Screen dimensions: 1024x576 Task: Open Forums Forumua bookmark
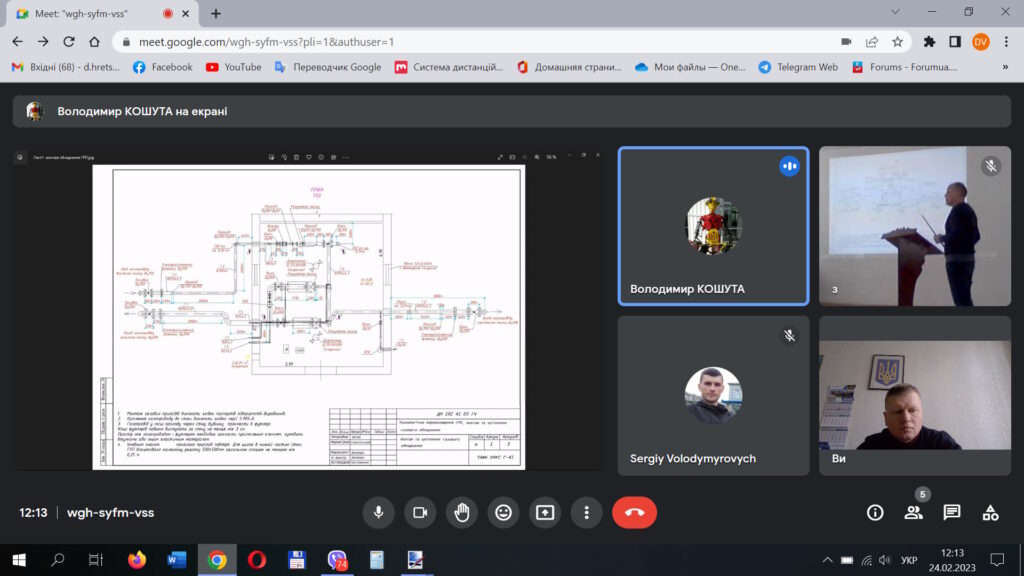coord(905,67)
